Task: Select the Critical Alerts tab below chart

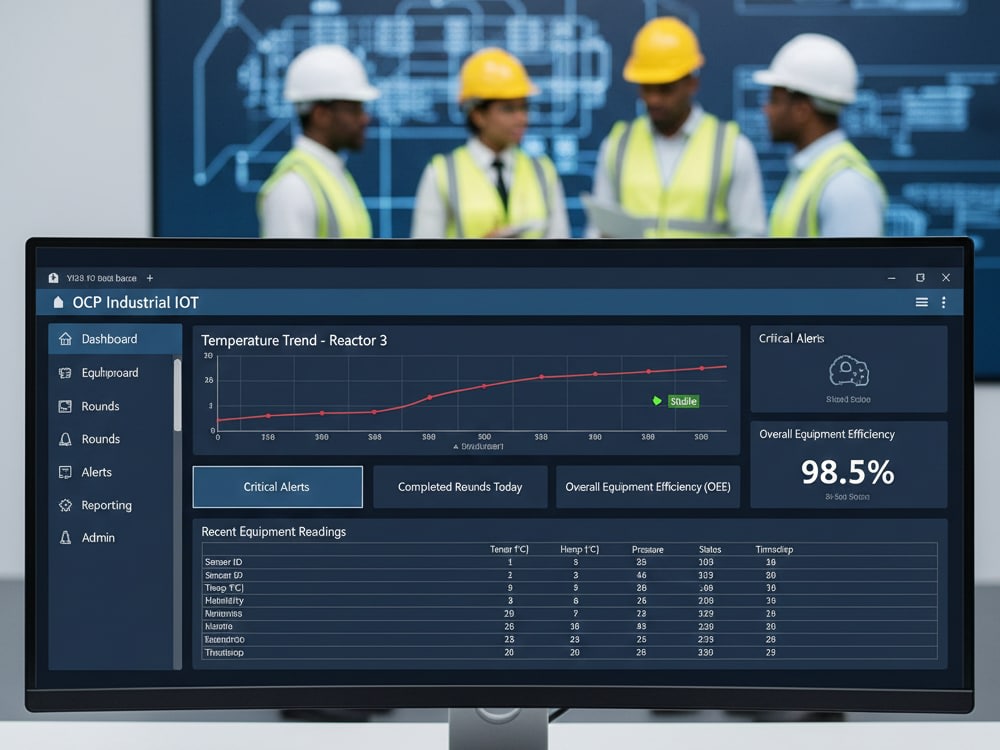Action: [277, 487]
